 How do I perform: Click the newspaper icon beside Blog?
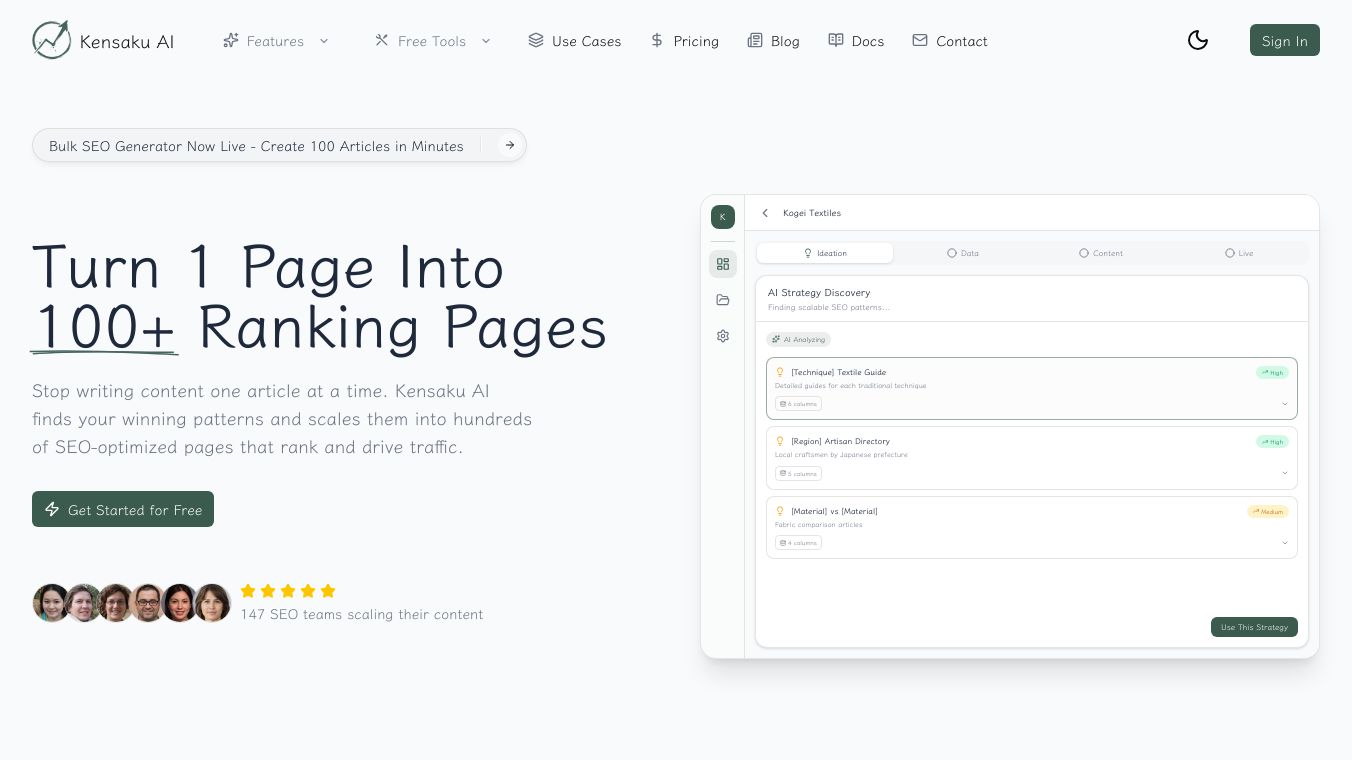point(755,40)
